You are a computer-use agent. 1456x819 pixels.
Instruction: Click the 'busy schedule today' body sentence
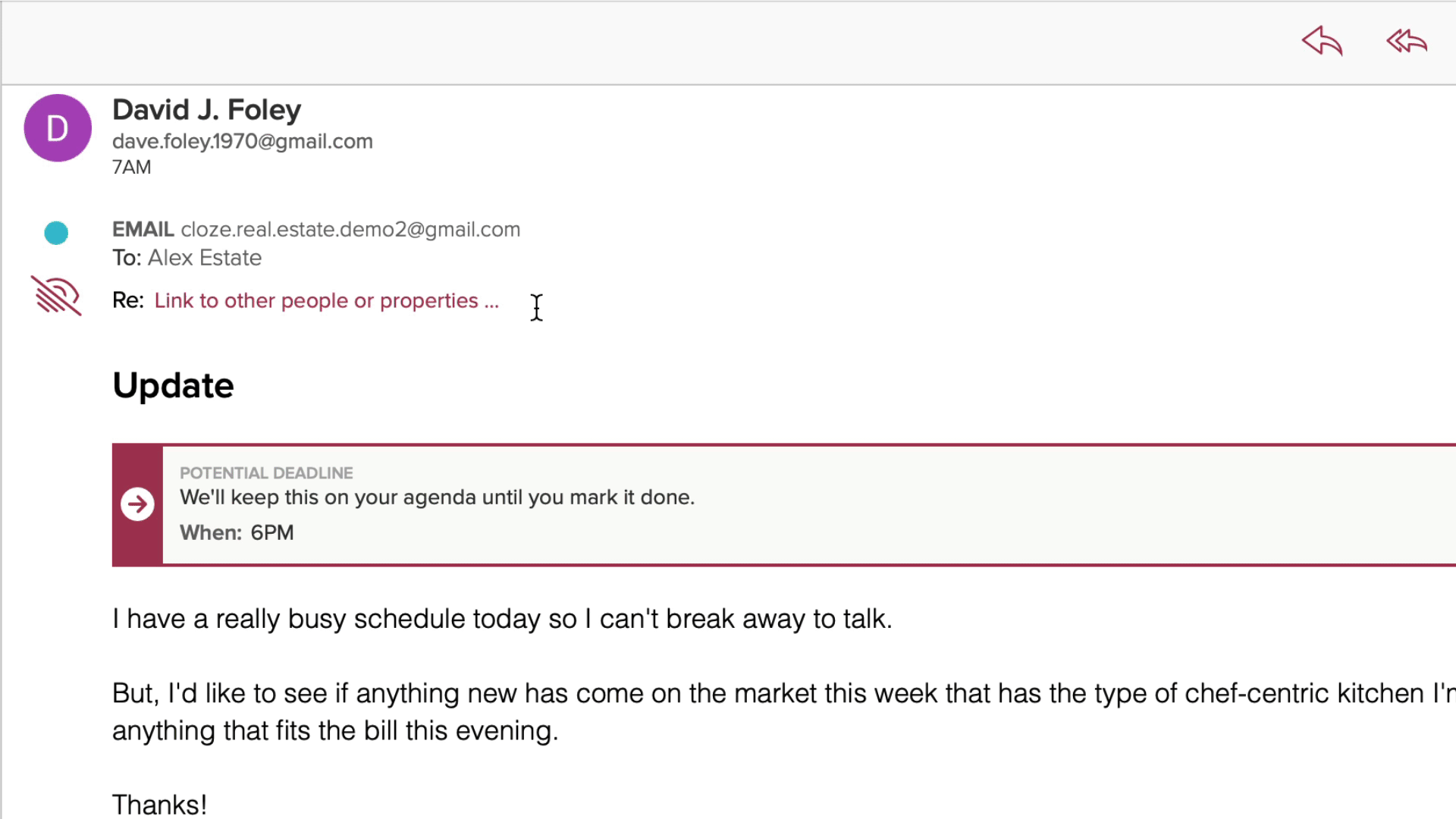point(502,620)
